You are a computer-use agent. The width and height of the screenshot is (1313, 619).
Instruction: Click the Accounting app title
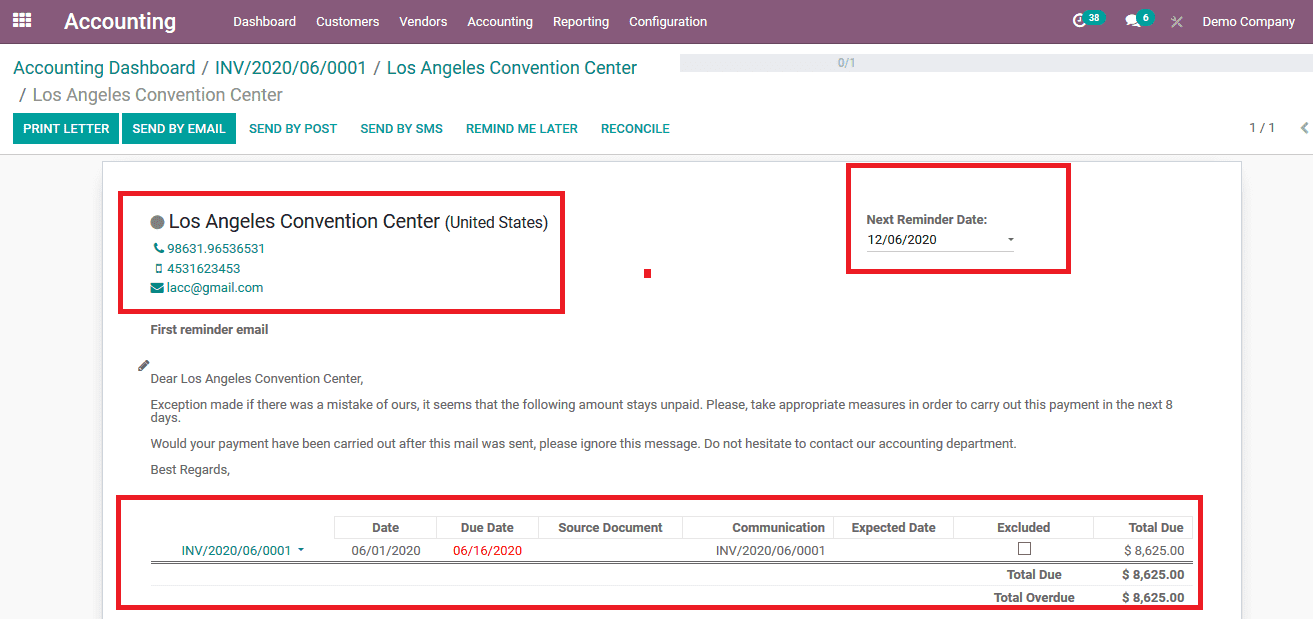(120, 21)
